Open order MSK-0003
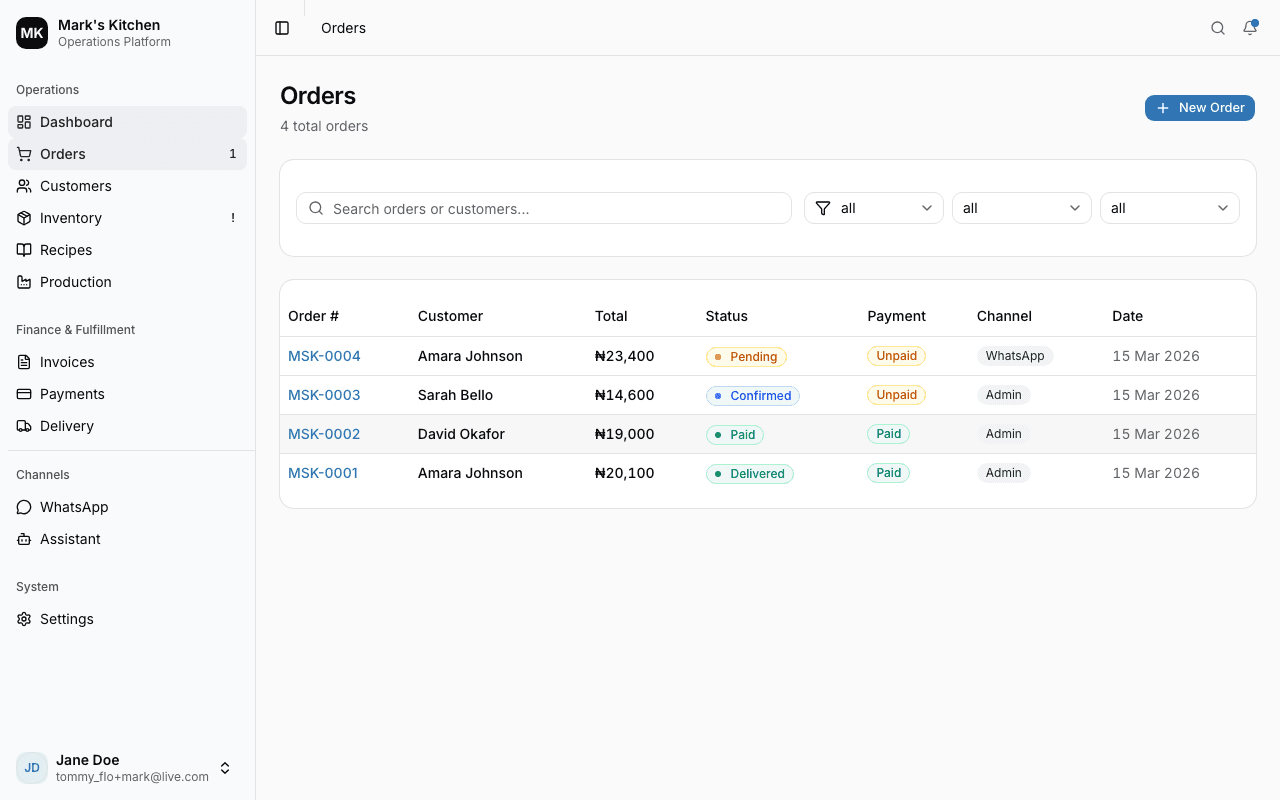This screenshot has width=1280, height=800. tap(324, 394)
